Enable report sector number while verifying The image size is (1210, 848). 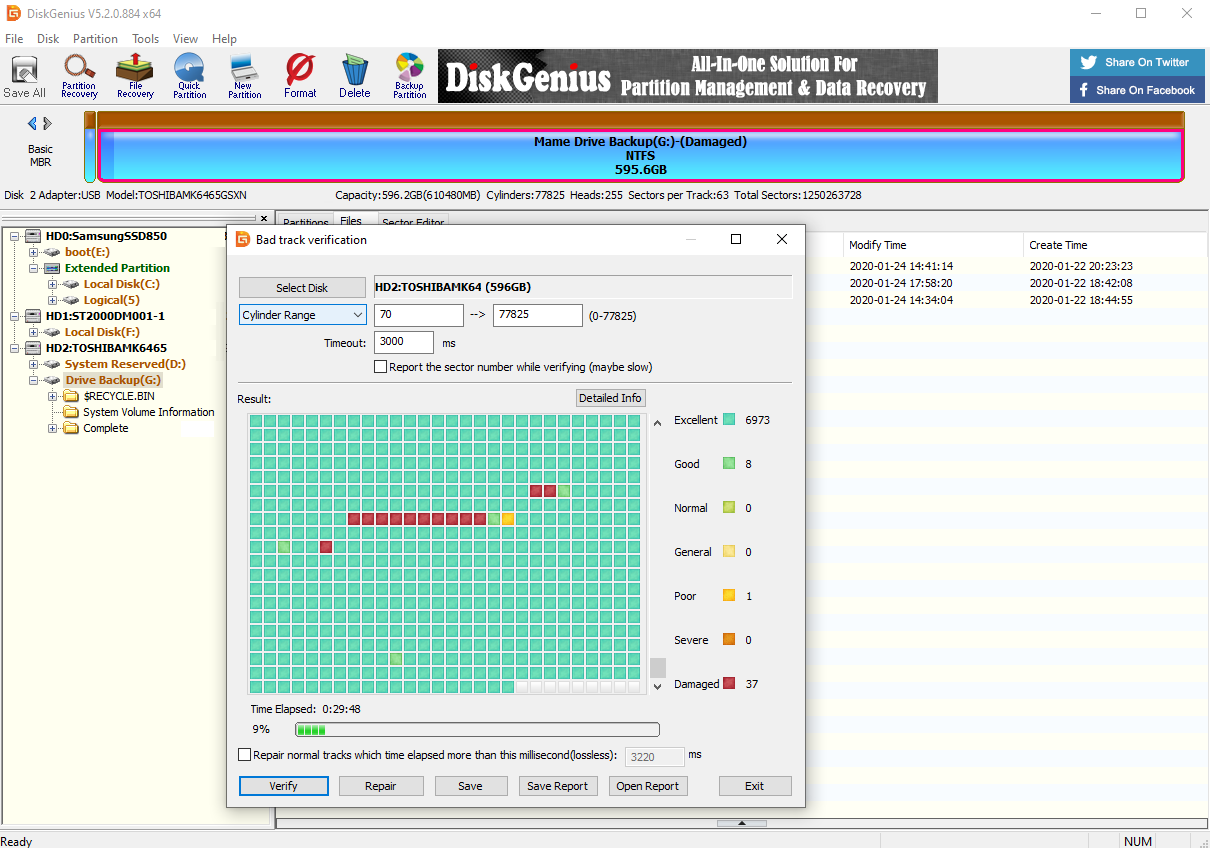click(x=380, y=367)
